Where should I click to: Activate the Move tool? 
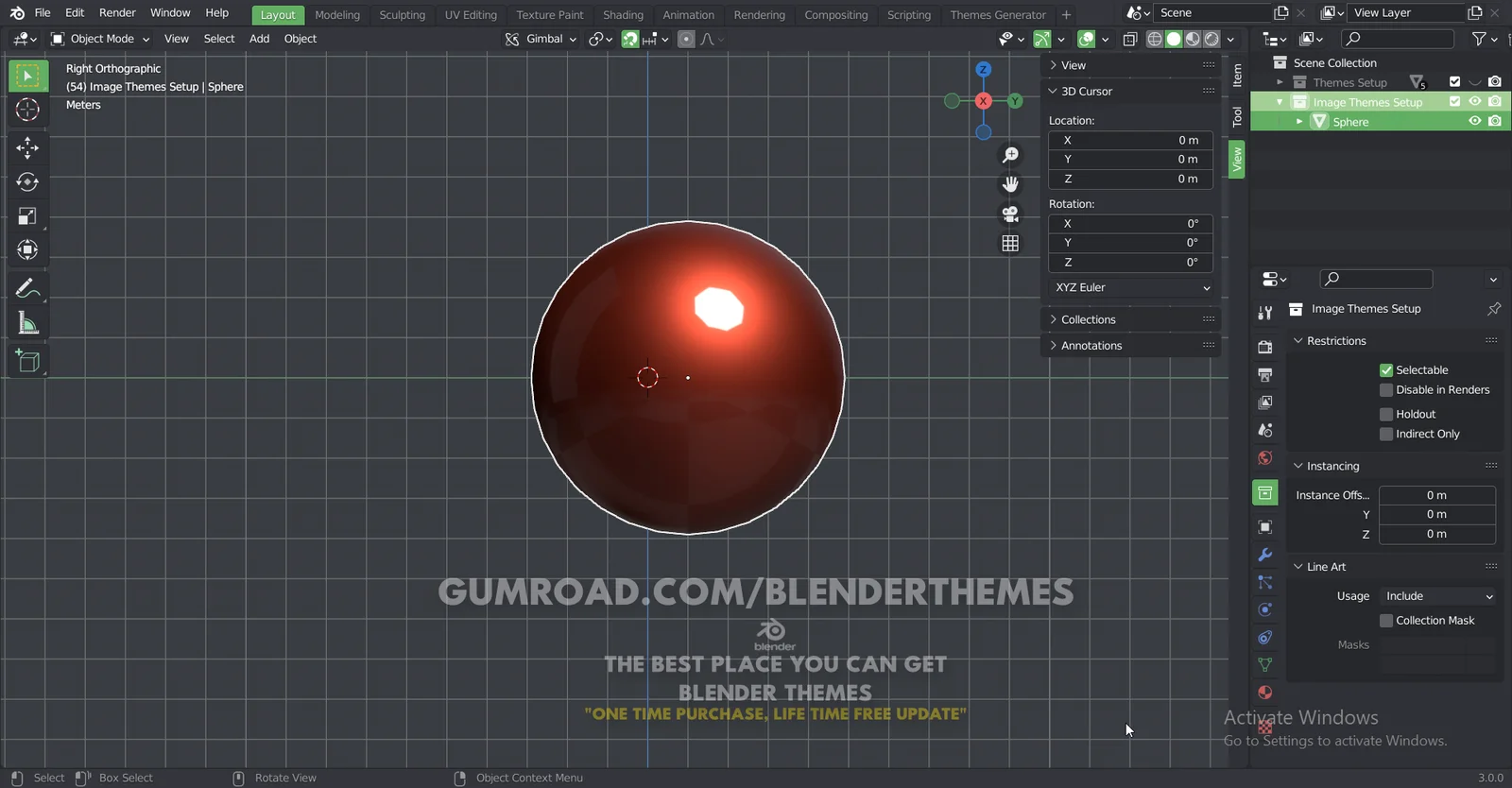point(27,147)
